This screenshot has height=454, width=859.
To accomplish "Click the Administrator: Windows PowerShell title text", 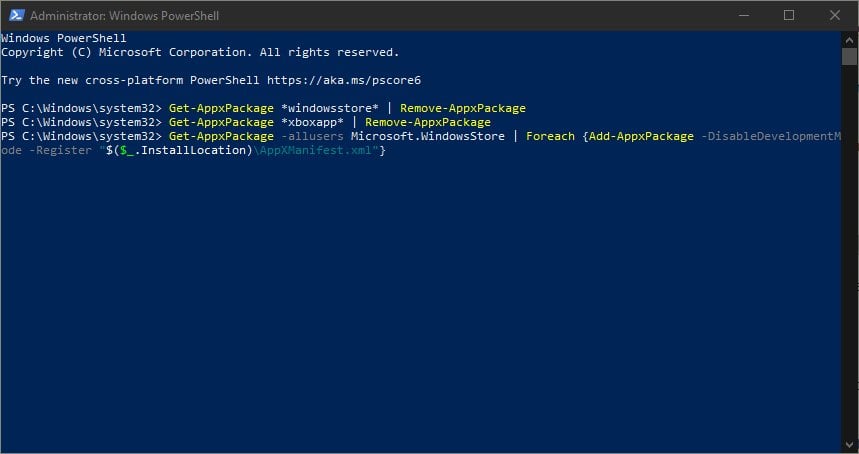I will [124, 16].
